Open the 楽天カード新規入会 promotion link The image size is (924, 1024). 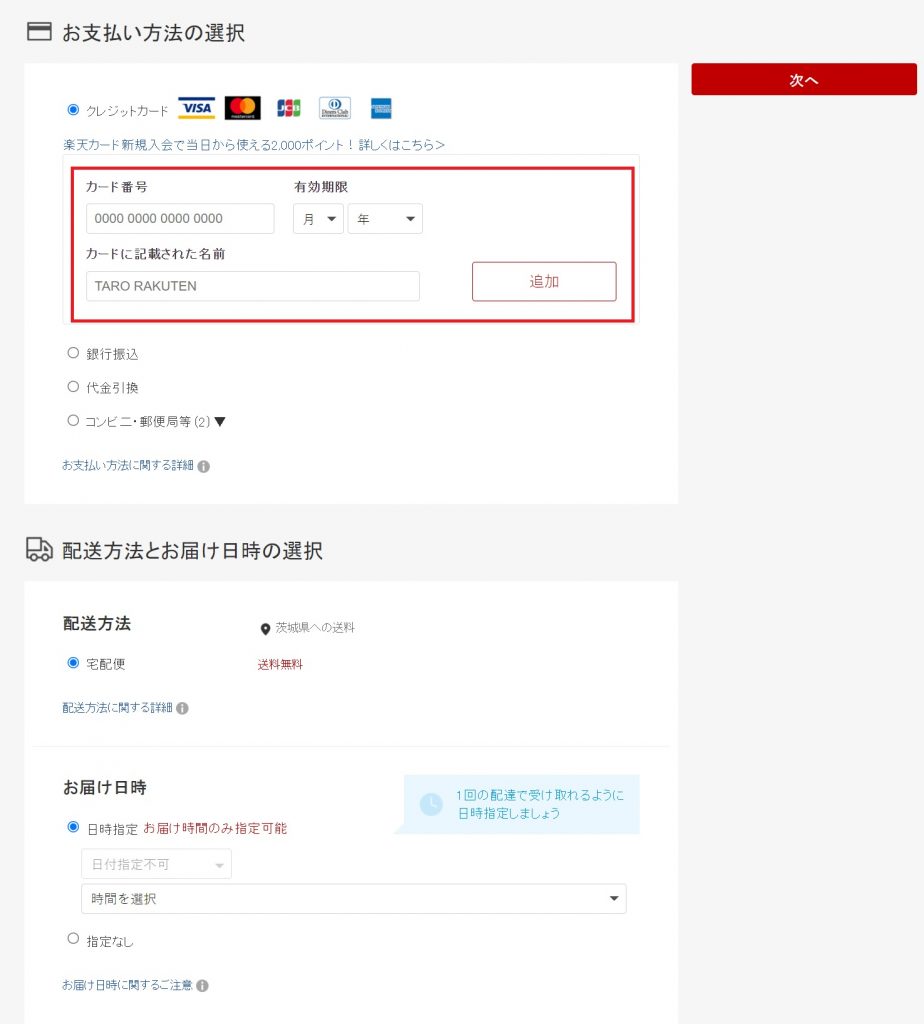[x=254, y=145]
